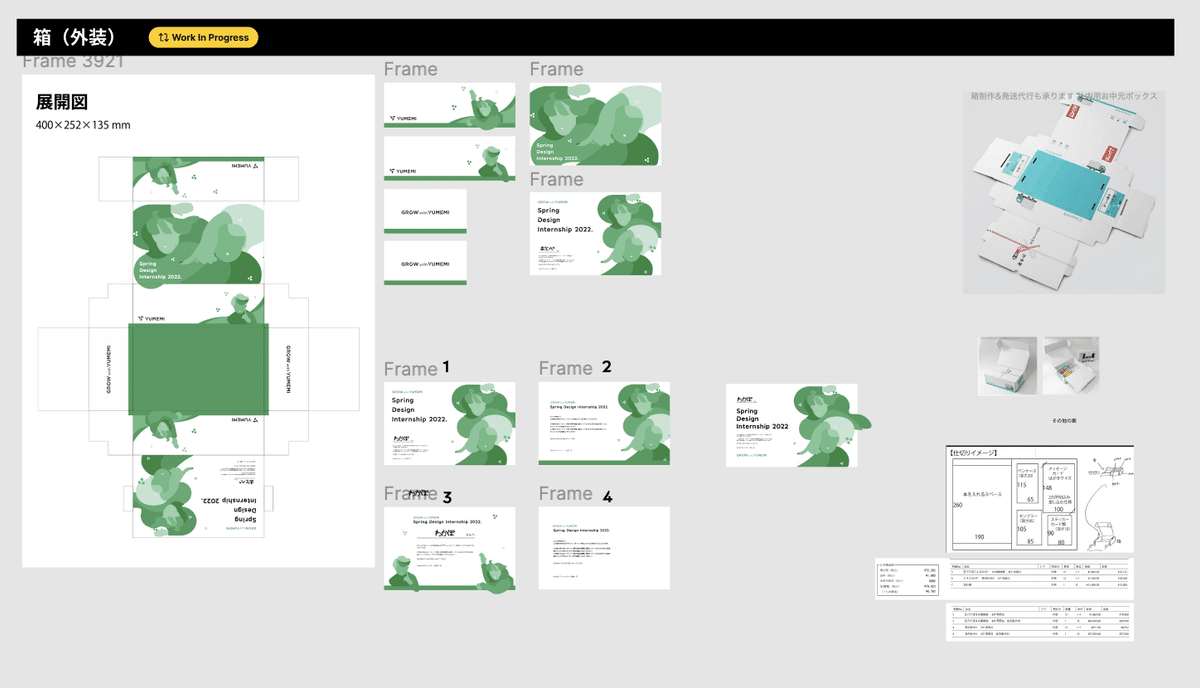Select the solid green rectangle in the die-line
The width and height of the screenshot is (1200, 688).
click(x=199, y=369)
